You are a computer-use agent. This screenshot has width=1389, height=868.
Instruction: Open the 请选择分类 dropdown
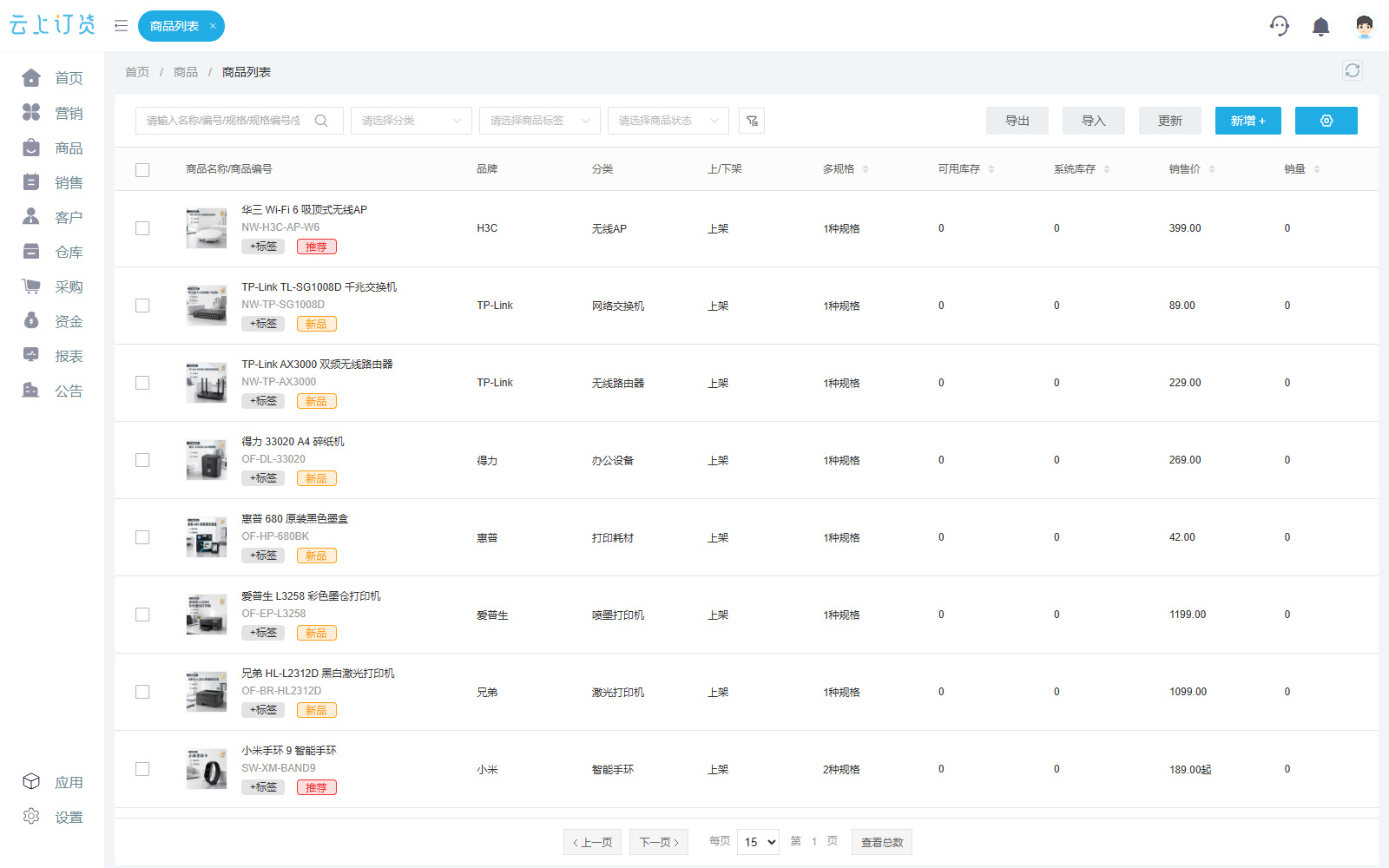click(x=411, y=121)
